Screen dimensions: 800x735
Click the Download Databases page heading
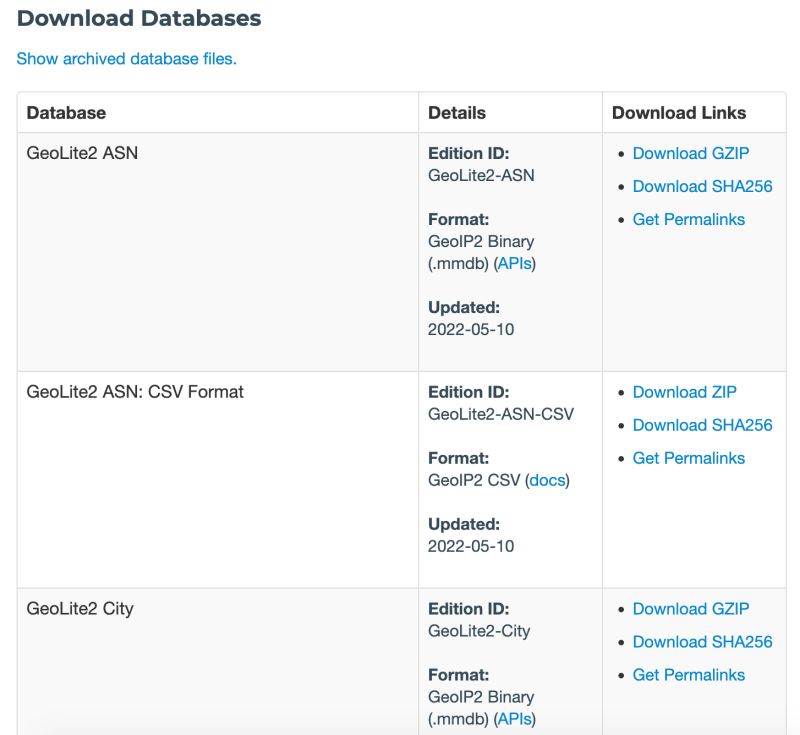[x=142, y=18]
